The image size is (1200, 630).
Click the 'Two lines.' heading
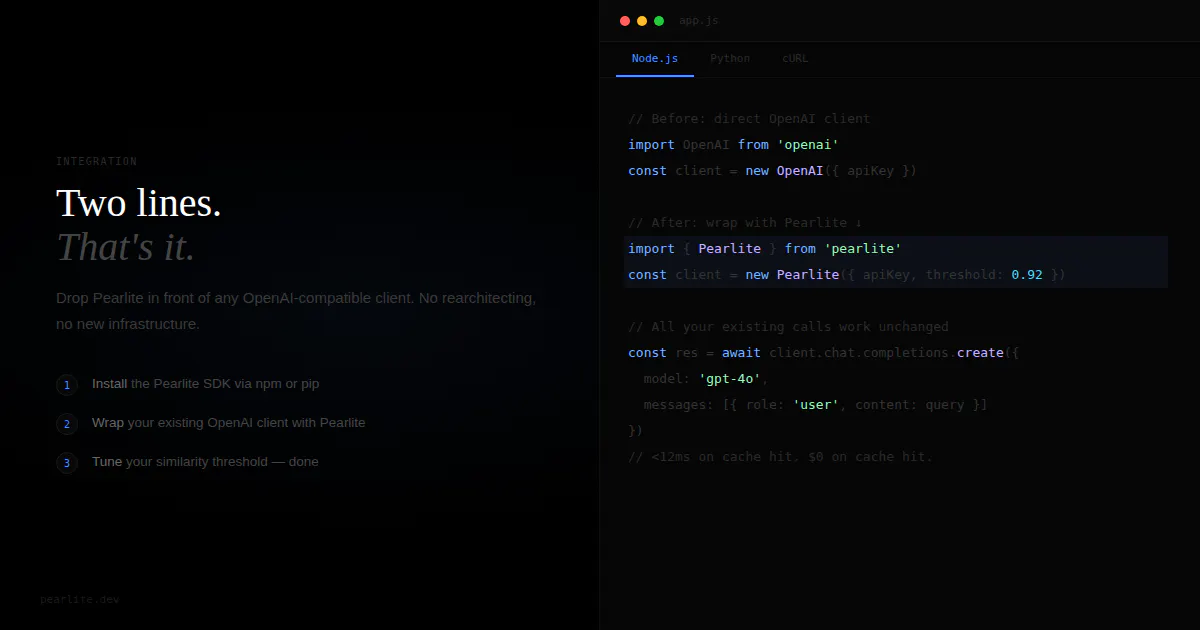point(139,203)
